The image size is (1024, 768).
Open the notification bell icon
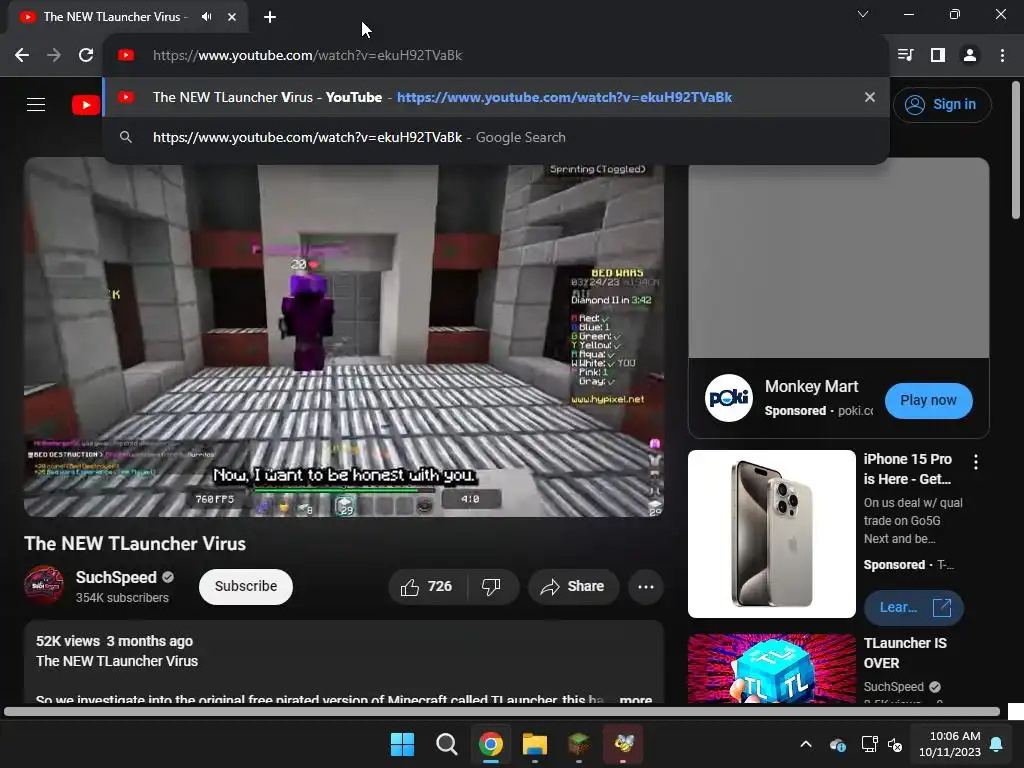[997, 744]
